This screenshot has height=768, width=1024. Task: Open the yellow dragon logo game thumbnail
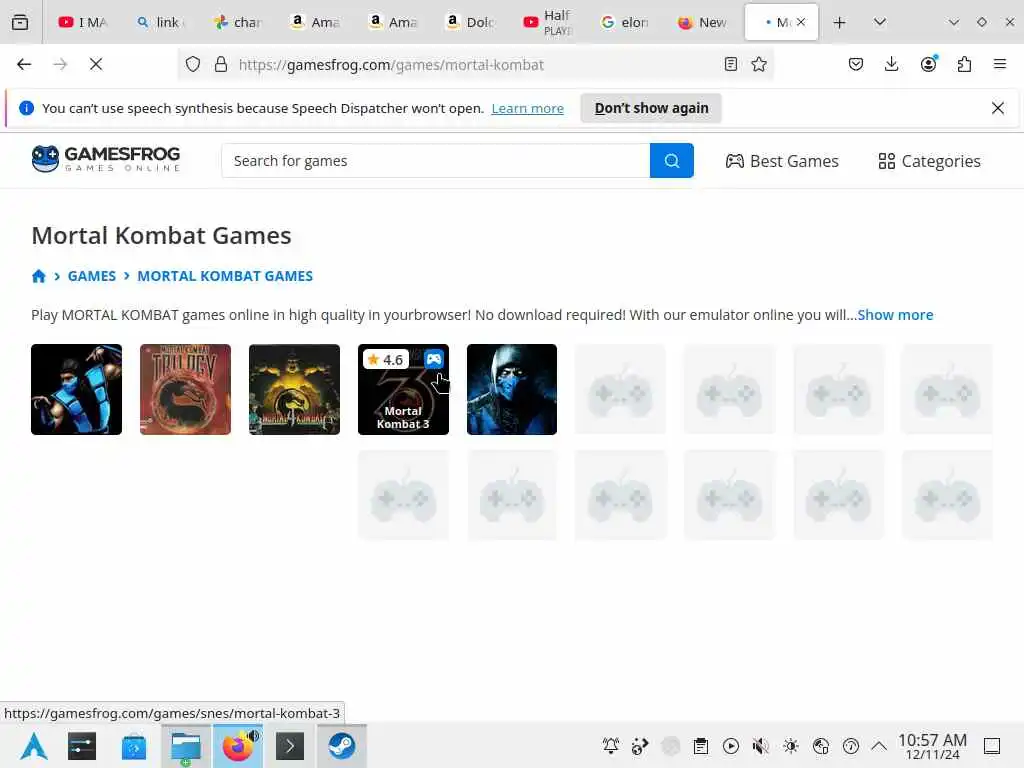coord(295,389)
